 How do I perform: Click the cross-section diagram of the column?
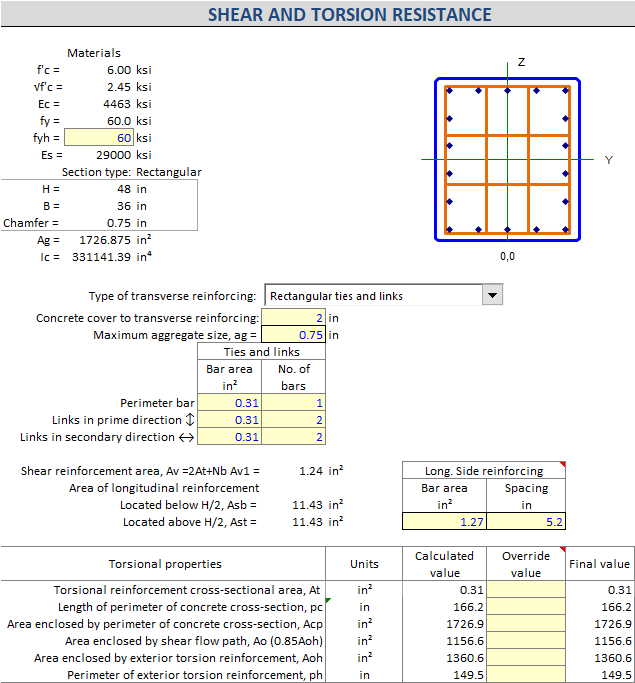[x=507, y=159]
